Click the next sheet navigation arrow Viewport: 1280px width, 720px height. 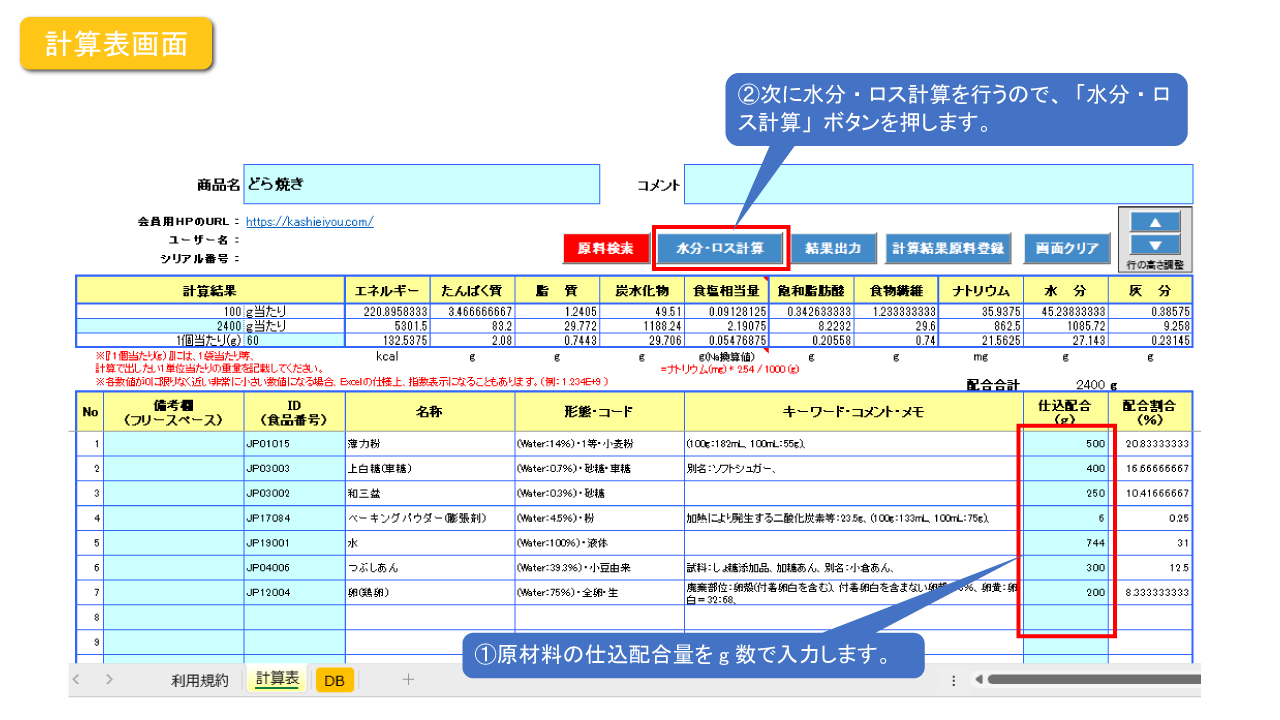click(x=109, y=680)
